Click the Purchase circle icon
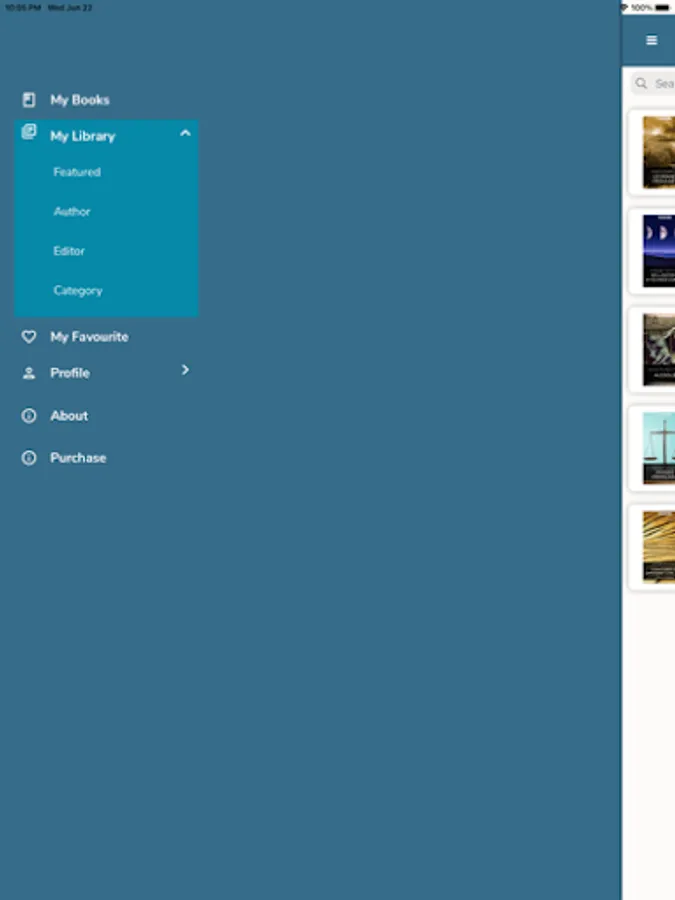This screenshot has height=900, width=675. (29, 457)
